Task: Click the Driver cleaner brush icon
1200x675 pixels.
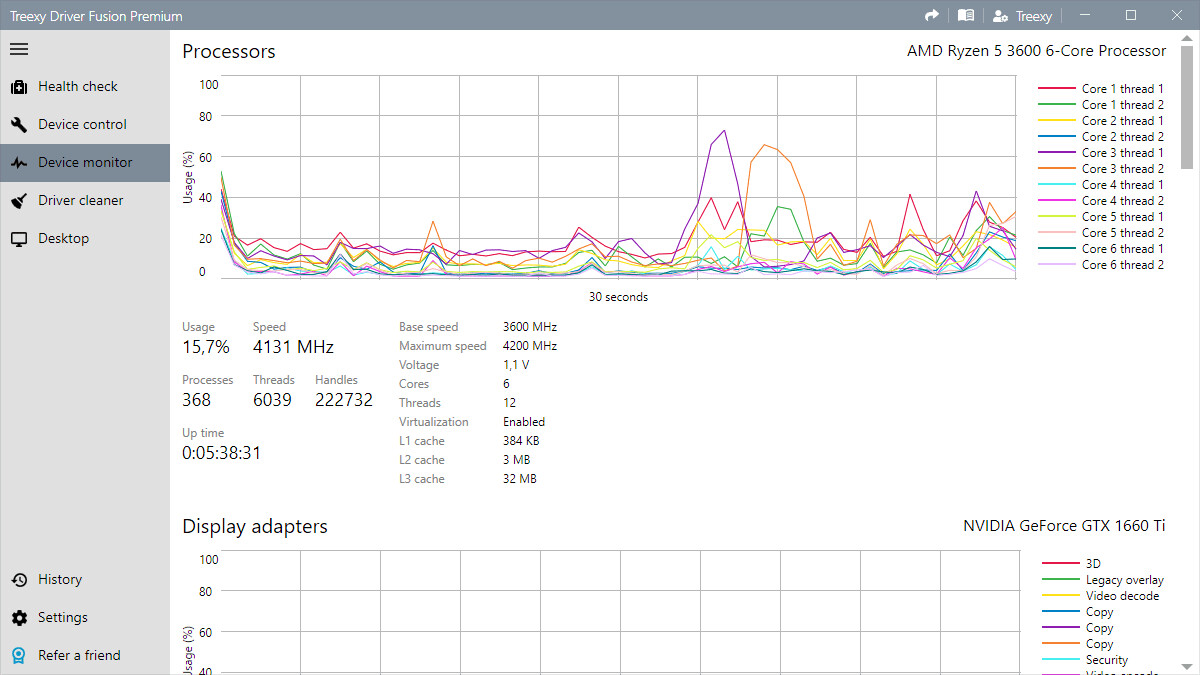Action: click(x=19, y=200)
